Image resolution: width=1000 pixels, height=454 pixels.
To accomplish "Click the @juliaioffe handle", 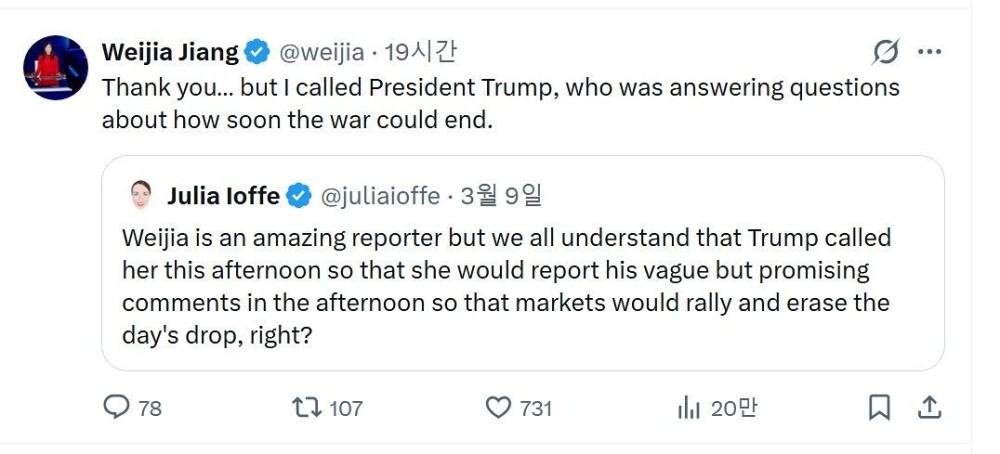I will (380, 196).
